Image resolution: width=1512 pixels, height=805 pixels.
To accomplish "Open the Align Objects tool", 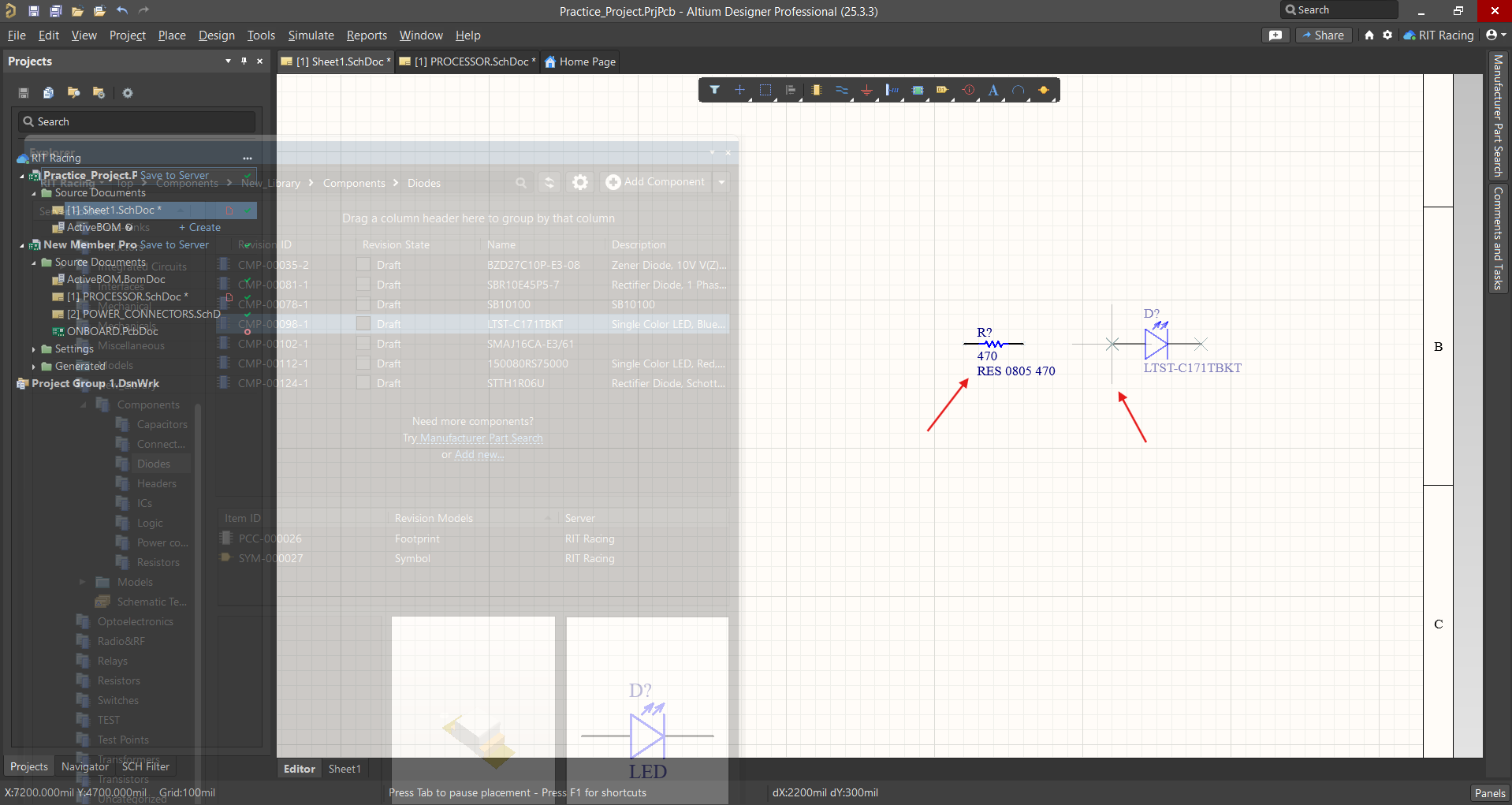I will coord(790,90).
